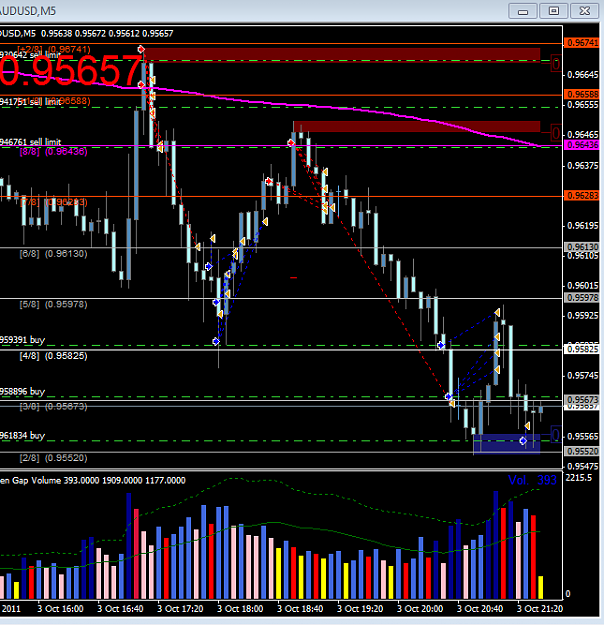The height and width of the screenshot is (625, 604).
Task: Click the [5/8] (0.95978) level label
Action: 53,304
